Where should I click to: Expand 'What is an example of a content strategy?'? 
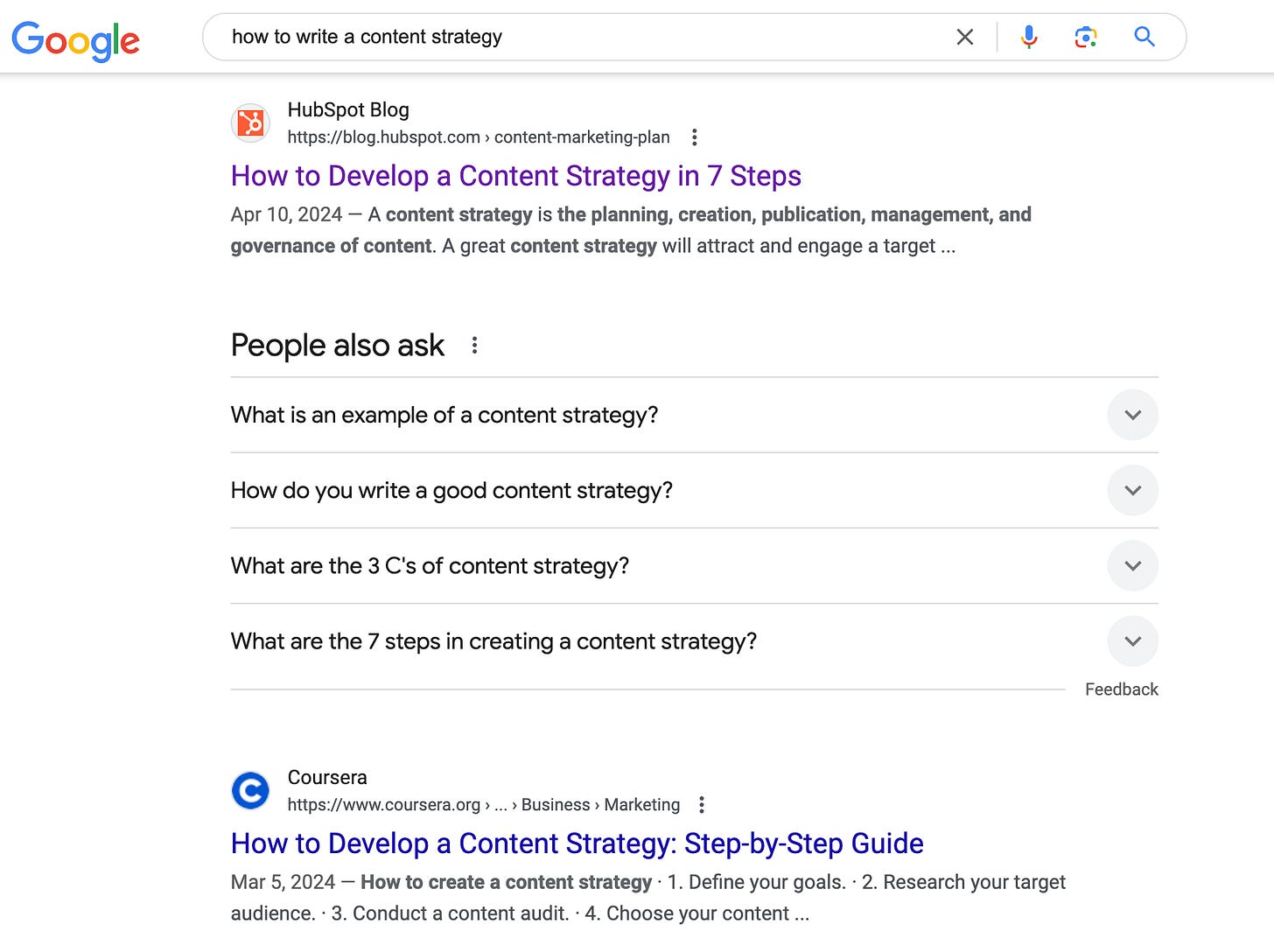[694, 415]
